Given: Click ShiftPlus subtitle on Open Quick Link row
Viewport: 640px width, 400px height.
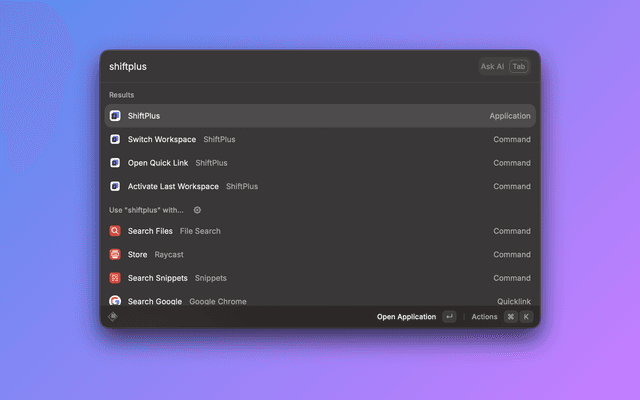Looking at the screenshot, I should tap(211, 163).
